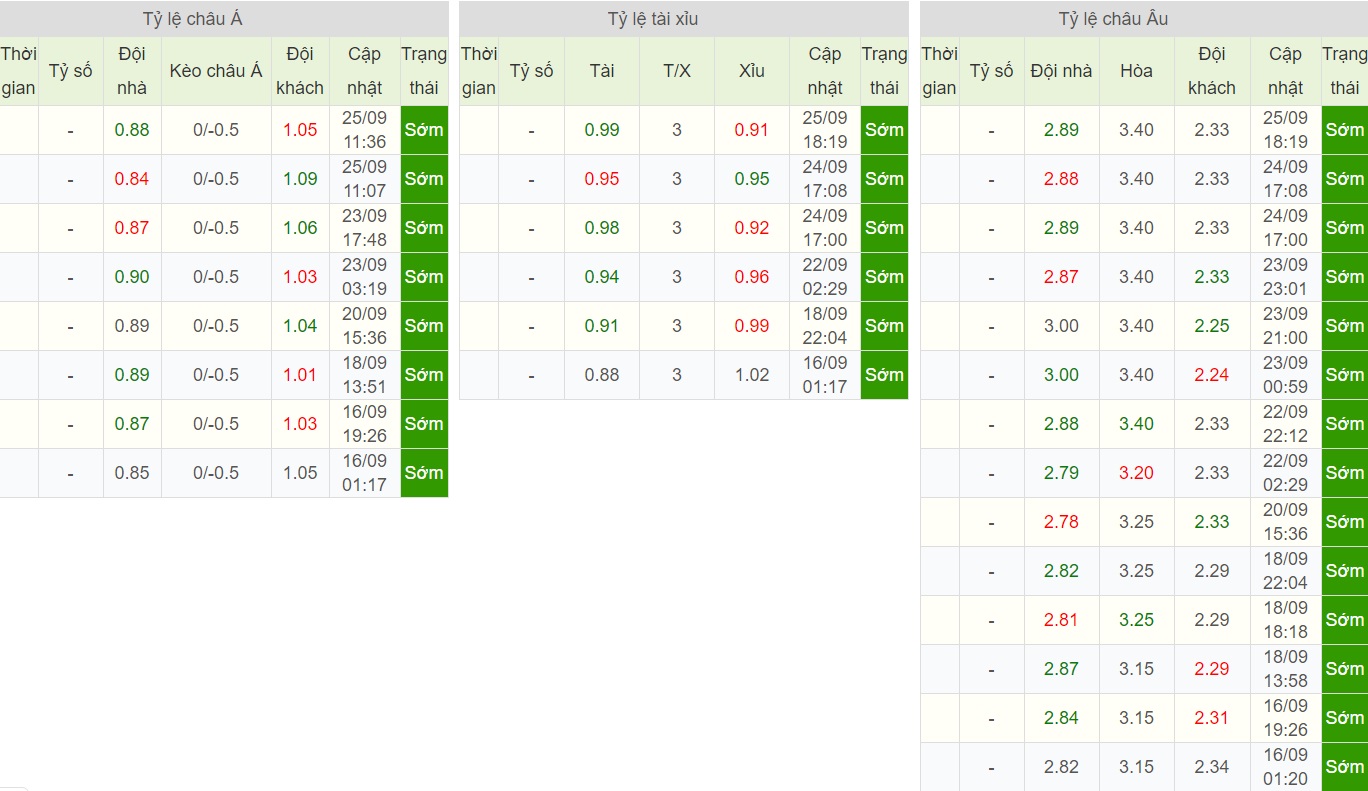Image resolution: width=1368 pixels, height=791 pixels.
Task: Select away odds 1.09 in châu Á table
Action: click(x=300, y=179)
